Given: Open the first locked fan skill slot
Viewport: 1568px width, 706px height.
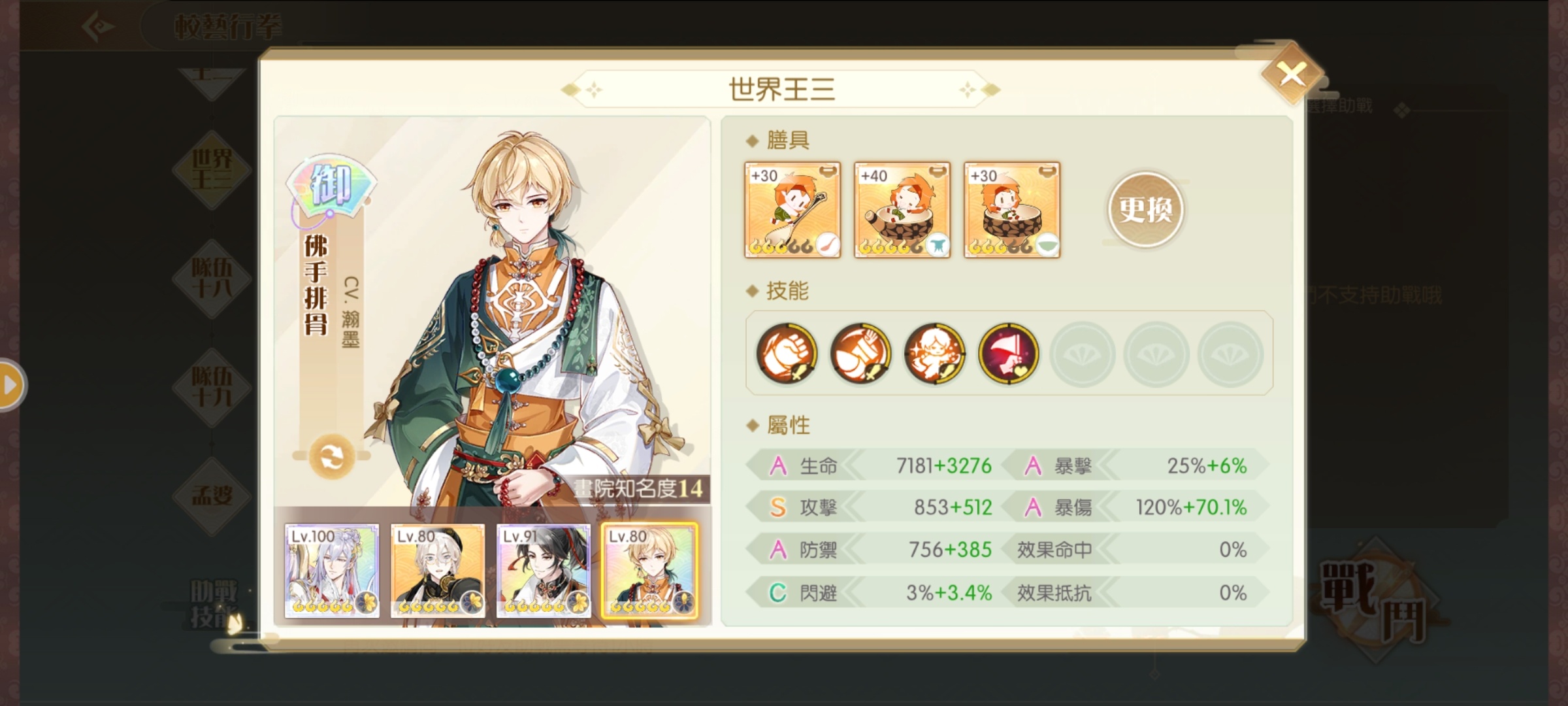Looking at the screenshot, I should pos(1083,354).
